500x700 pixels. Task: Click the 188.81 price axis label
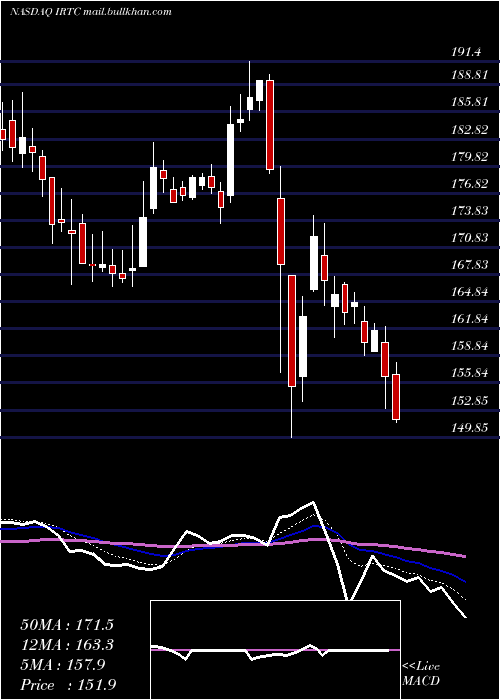[x=469, y=75]
